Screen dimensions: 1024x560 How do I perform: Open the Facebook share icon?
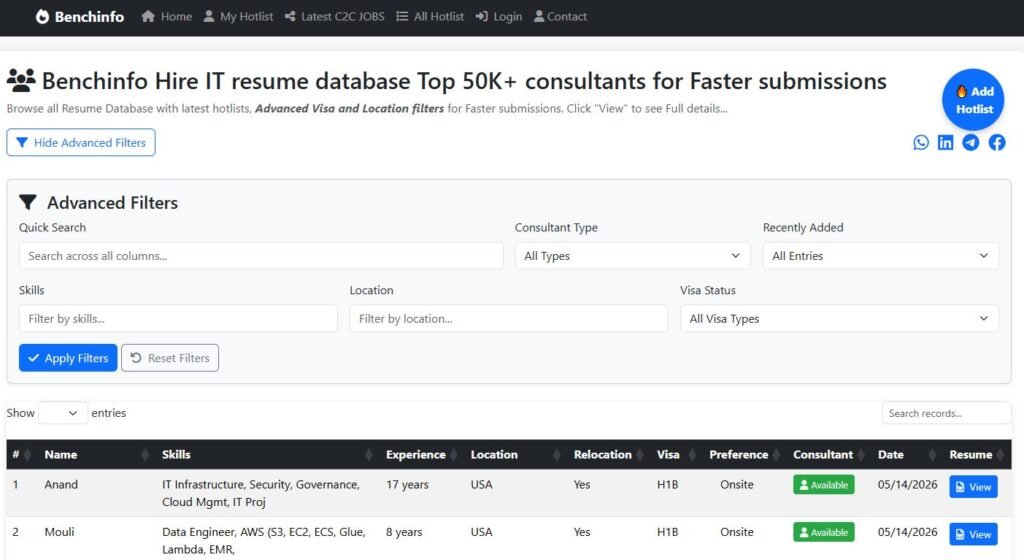(x=997, y=142)
